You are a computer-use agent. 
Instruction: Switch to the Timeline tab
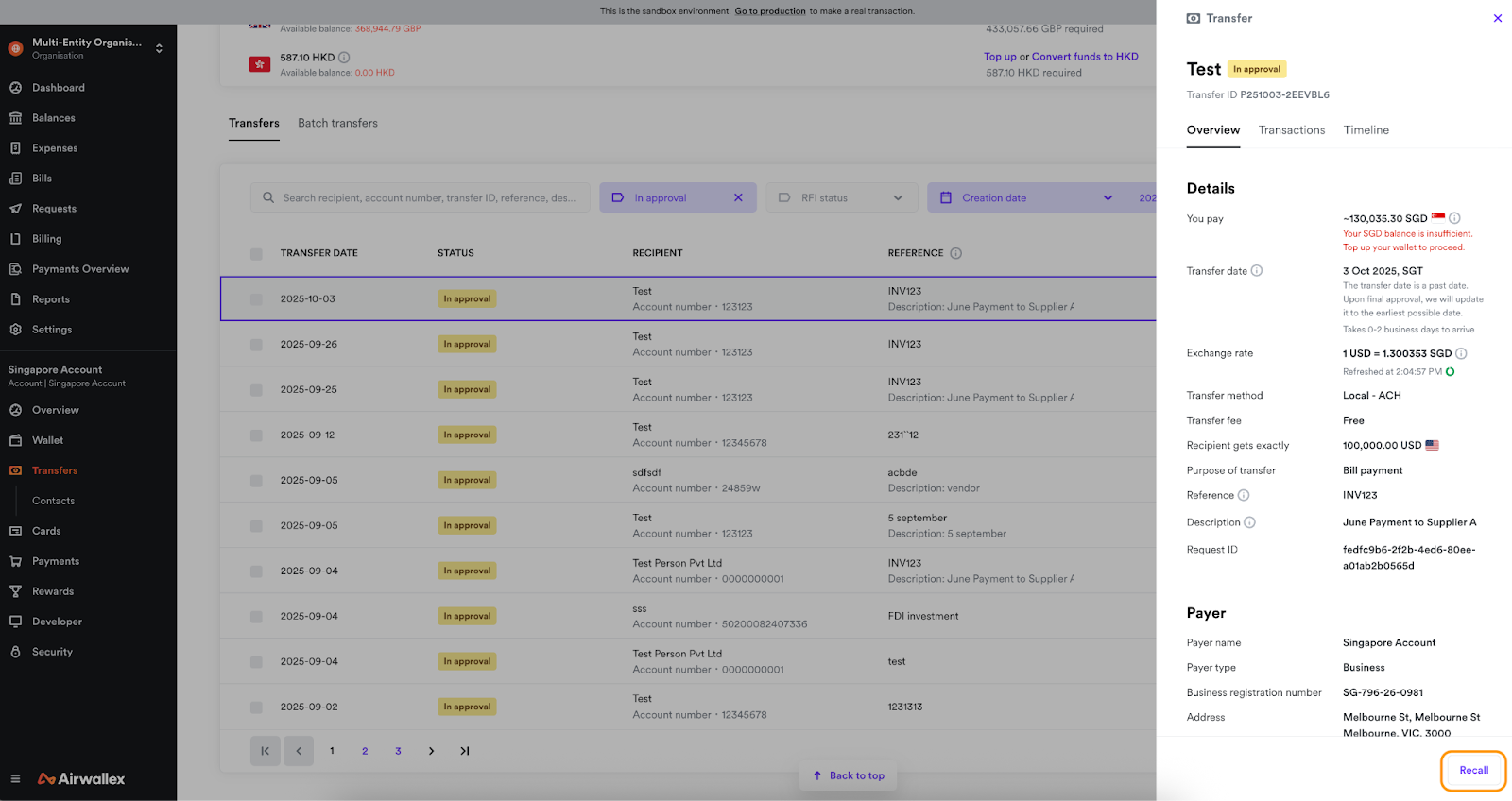pos(1366,130)
